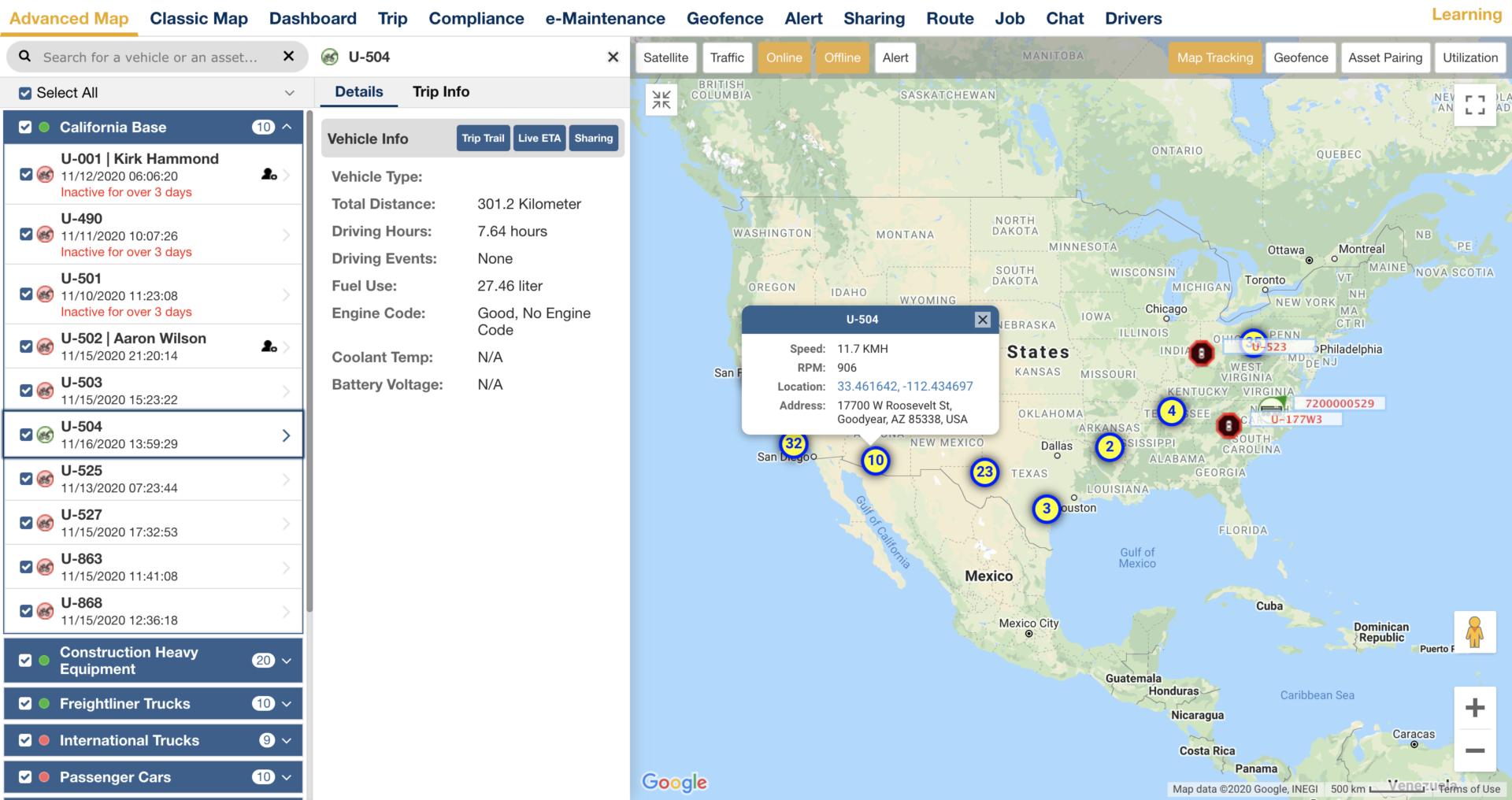This screenshot has width=1512, height=800.
Task: Open U-504 details via its chevron arrow
Action: coord(286,435)
